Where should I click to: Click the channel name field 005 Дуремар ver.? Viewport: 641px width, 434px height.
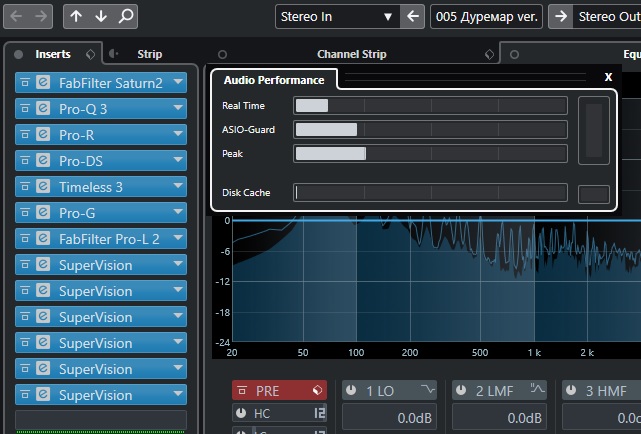click(486, 16)
